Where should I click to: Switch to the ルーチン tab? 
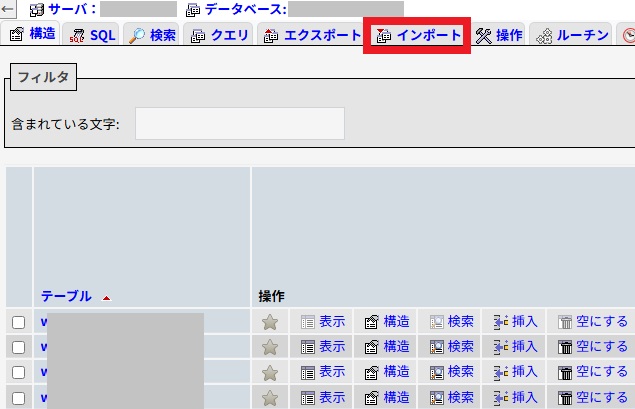572,35
